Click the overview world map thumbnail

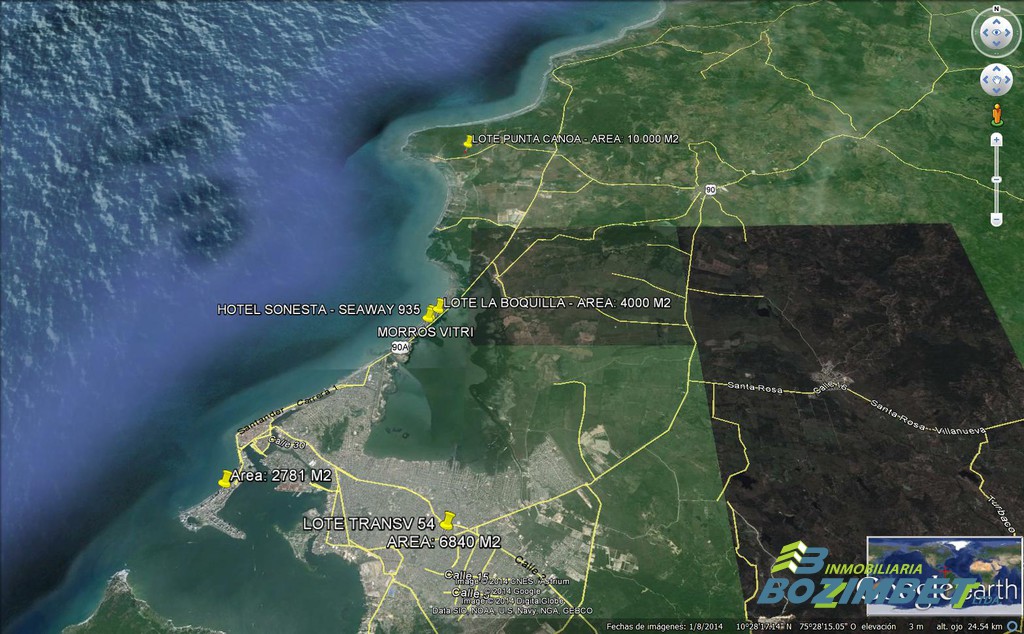coord(944,576)
